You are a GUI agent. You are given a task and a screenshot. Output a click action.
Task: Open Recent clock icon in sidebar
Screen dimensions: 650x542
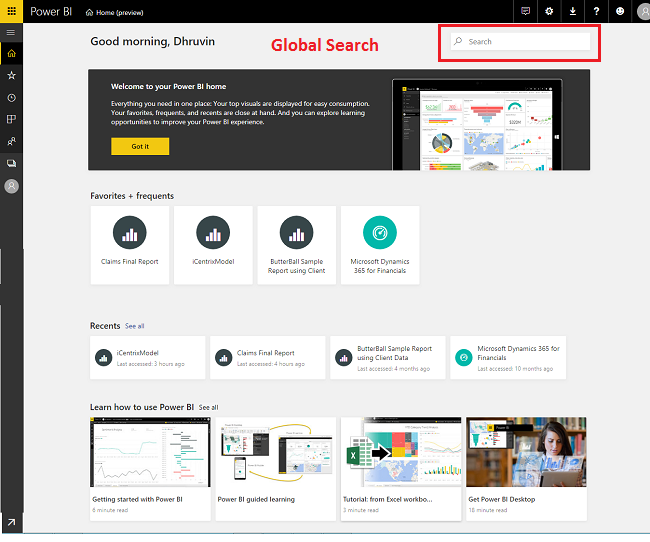pyautogui.click(x=12, y=97)
